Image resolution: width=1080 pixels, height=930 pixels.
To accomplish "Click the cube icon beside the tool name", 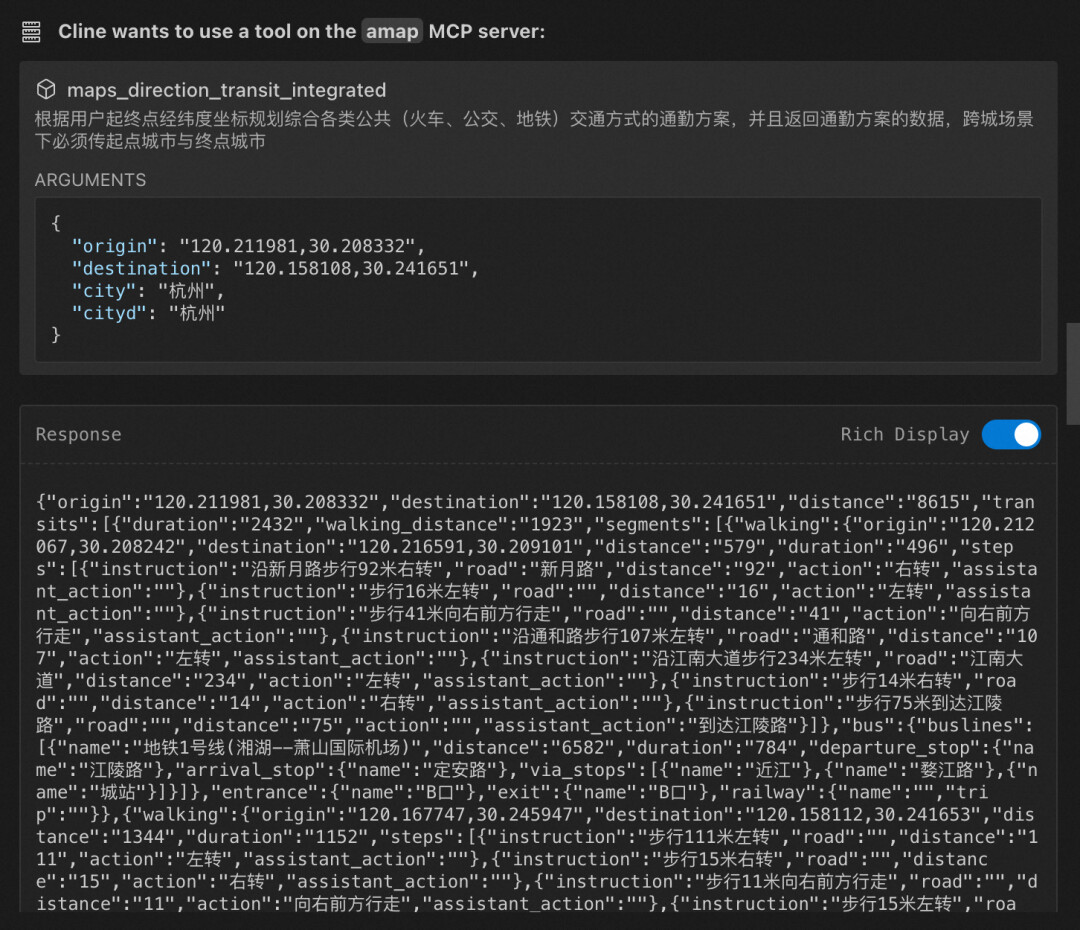I will [46, 90].
